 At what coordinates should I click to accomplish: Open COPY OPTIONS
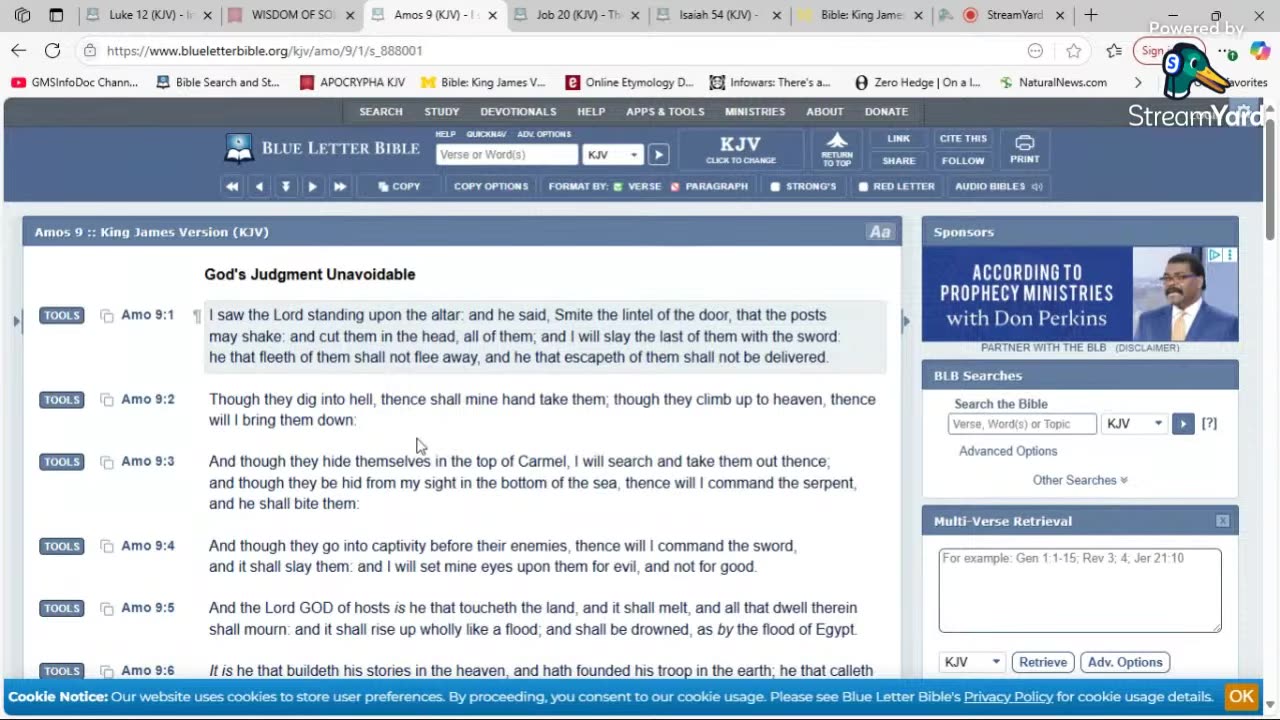[491, 186]
